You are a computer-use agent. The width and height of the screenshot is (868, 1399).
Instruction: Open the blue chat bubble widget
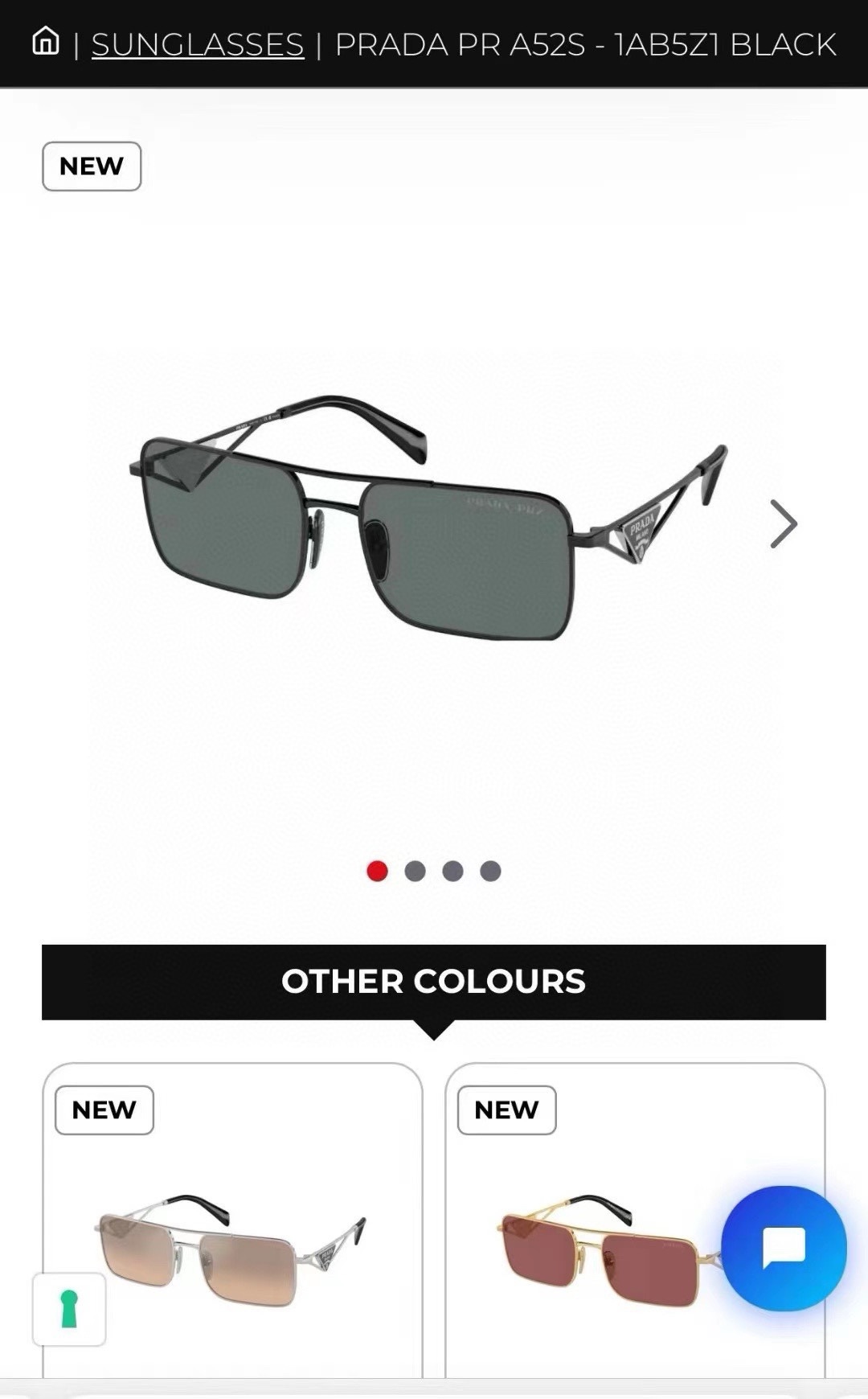click(x=784, y=1248)
